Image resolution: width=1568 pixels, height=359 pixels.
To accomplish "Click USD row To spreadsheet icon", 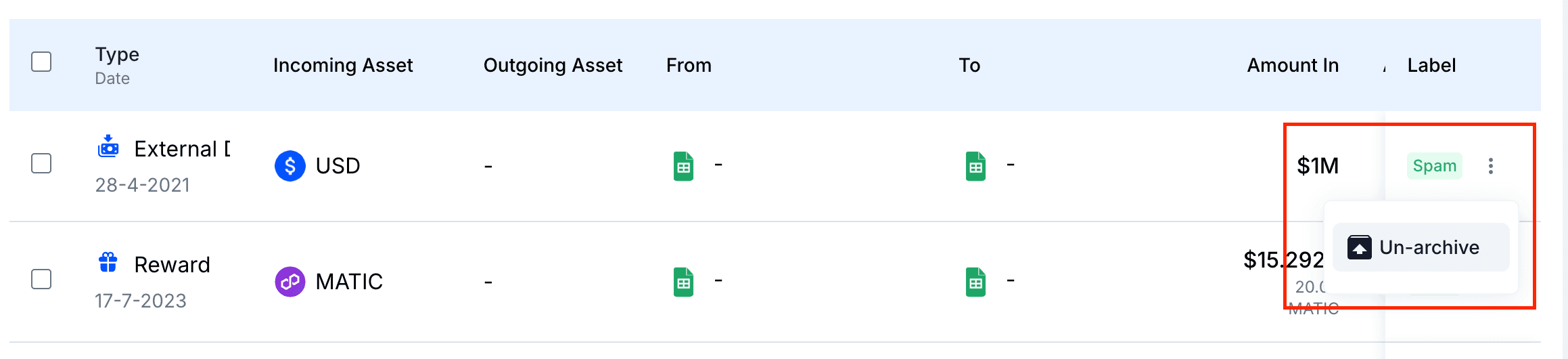I will point(975,166).
